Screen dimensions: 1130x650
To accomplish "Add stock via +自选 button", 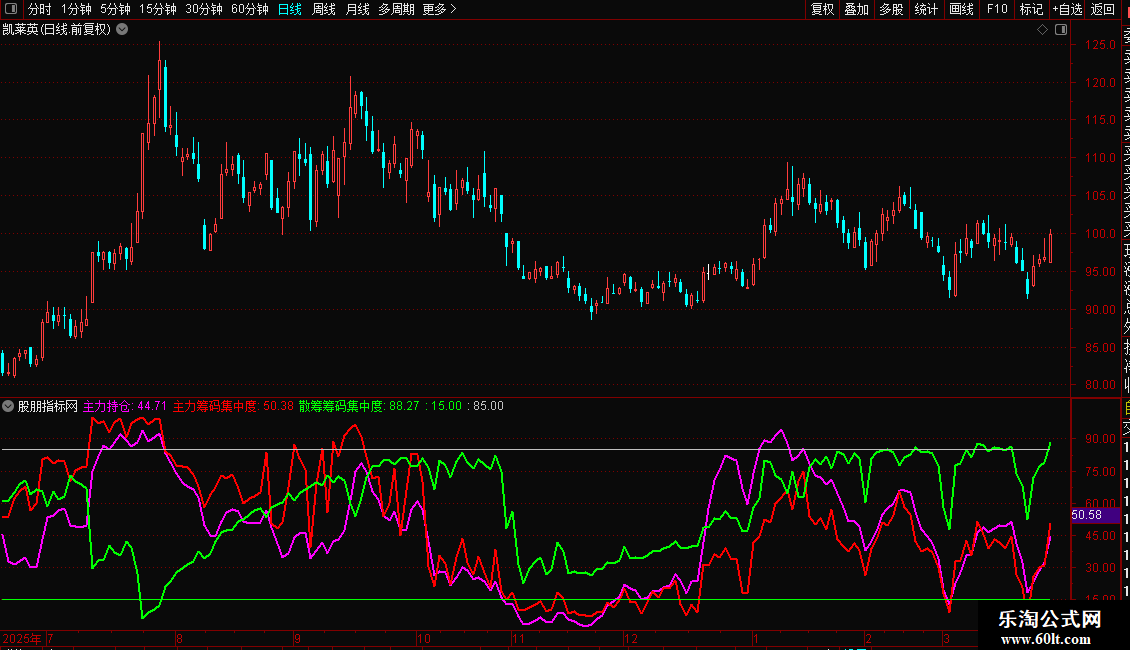I will tap(1067, 9).
